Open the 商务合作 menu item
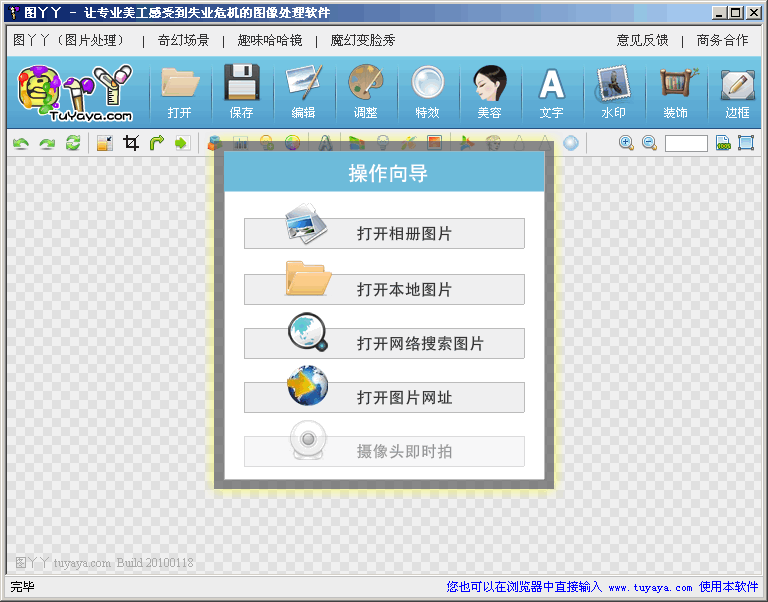 tap(722, 40)
